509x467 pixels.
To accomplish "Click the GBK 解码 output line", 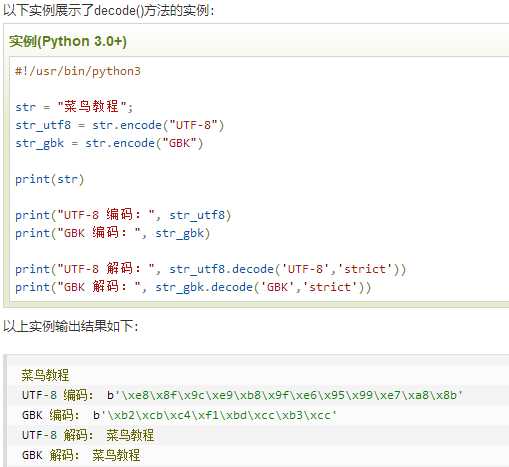I will click(x=81, y=455).
